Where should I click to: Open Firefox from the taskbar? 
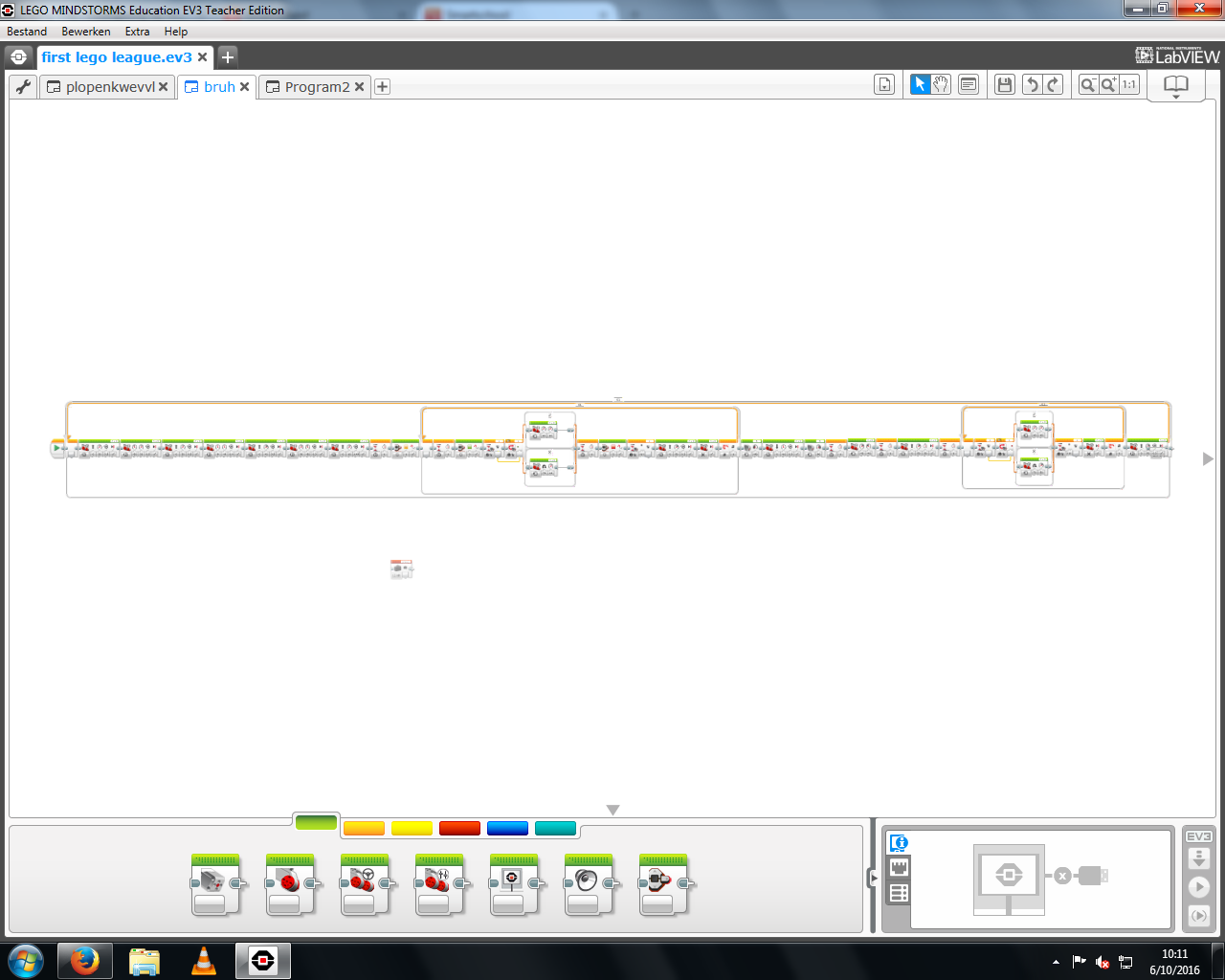(84, 961)
